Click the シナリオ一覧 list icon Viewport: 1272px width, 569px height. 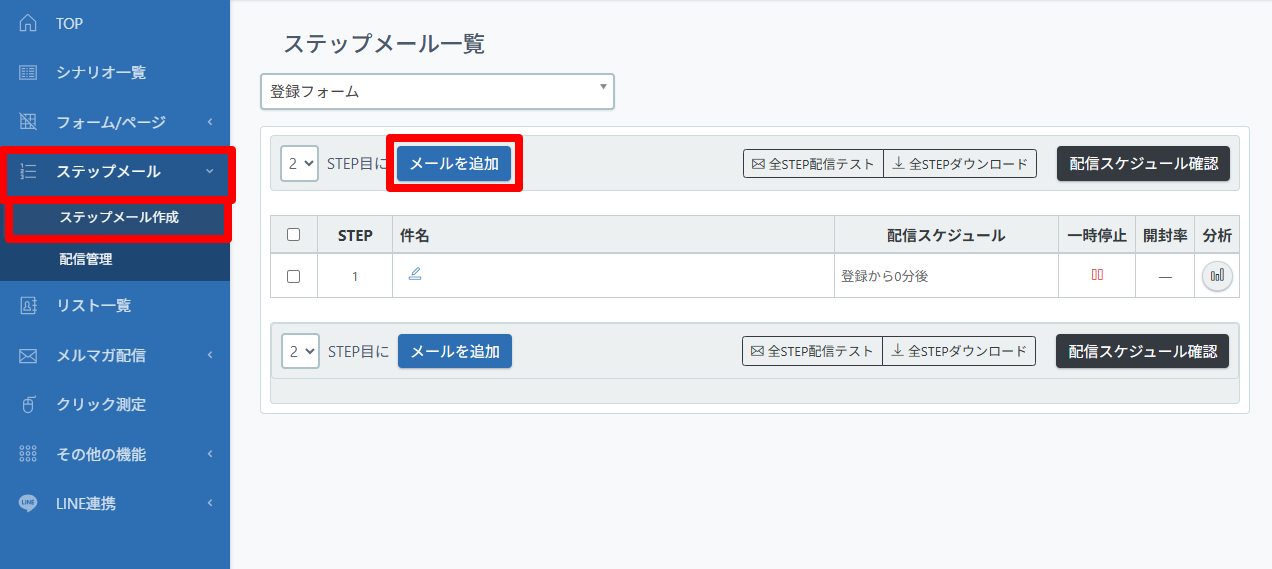pos(28,72)
